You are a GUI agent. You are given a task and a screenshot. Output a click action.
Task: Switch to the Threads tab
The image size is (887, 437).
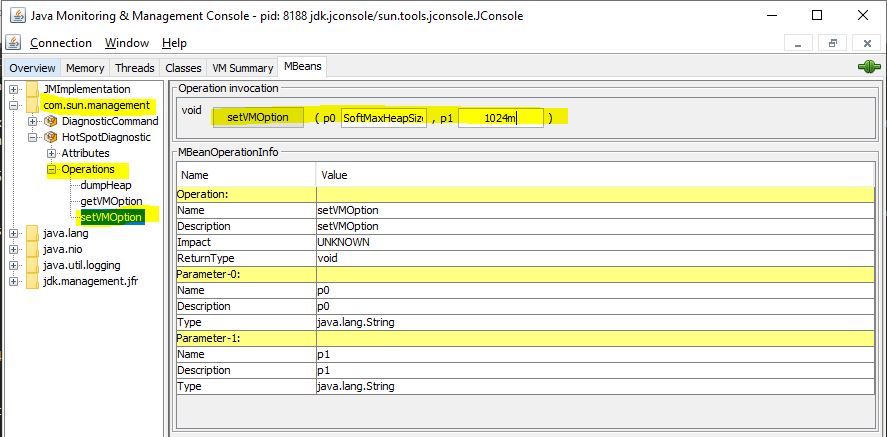click(x=135, y=68)
